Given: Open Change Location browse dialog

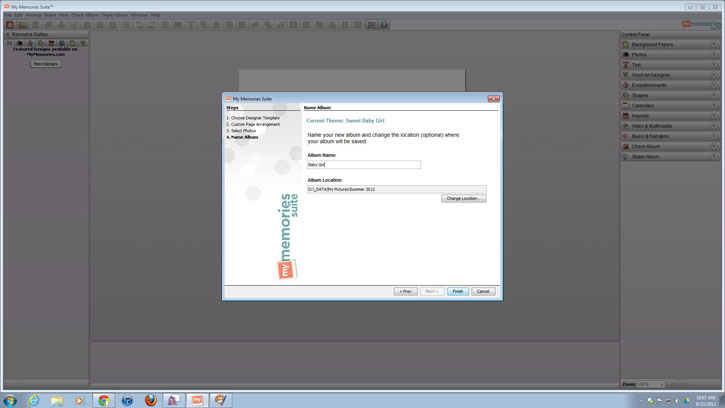Looking at the screenshot, I should coord(463,198).
